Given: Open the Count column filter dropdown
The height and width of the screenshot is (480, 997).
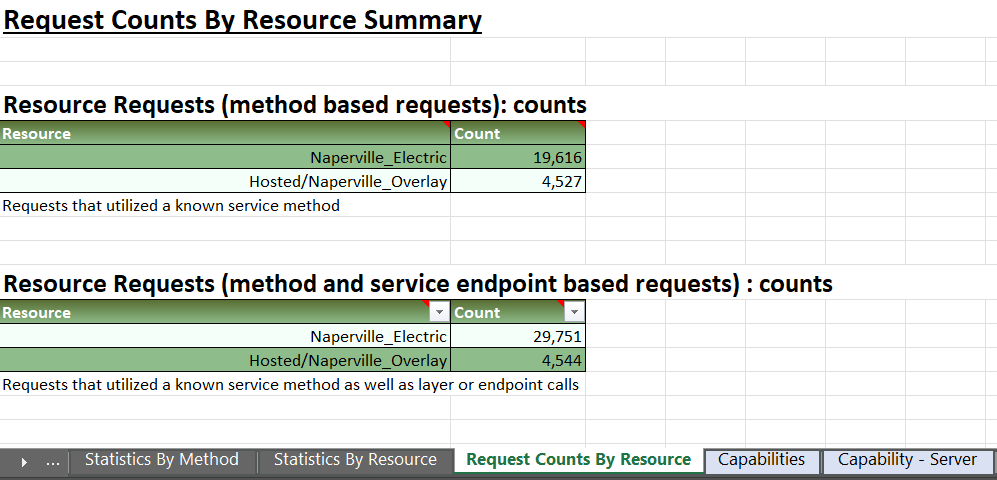Looking at the screenshot, I should (x=574, y=312).
